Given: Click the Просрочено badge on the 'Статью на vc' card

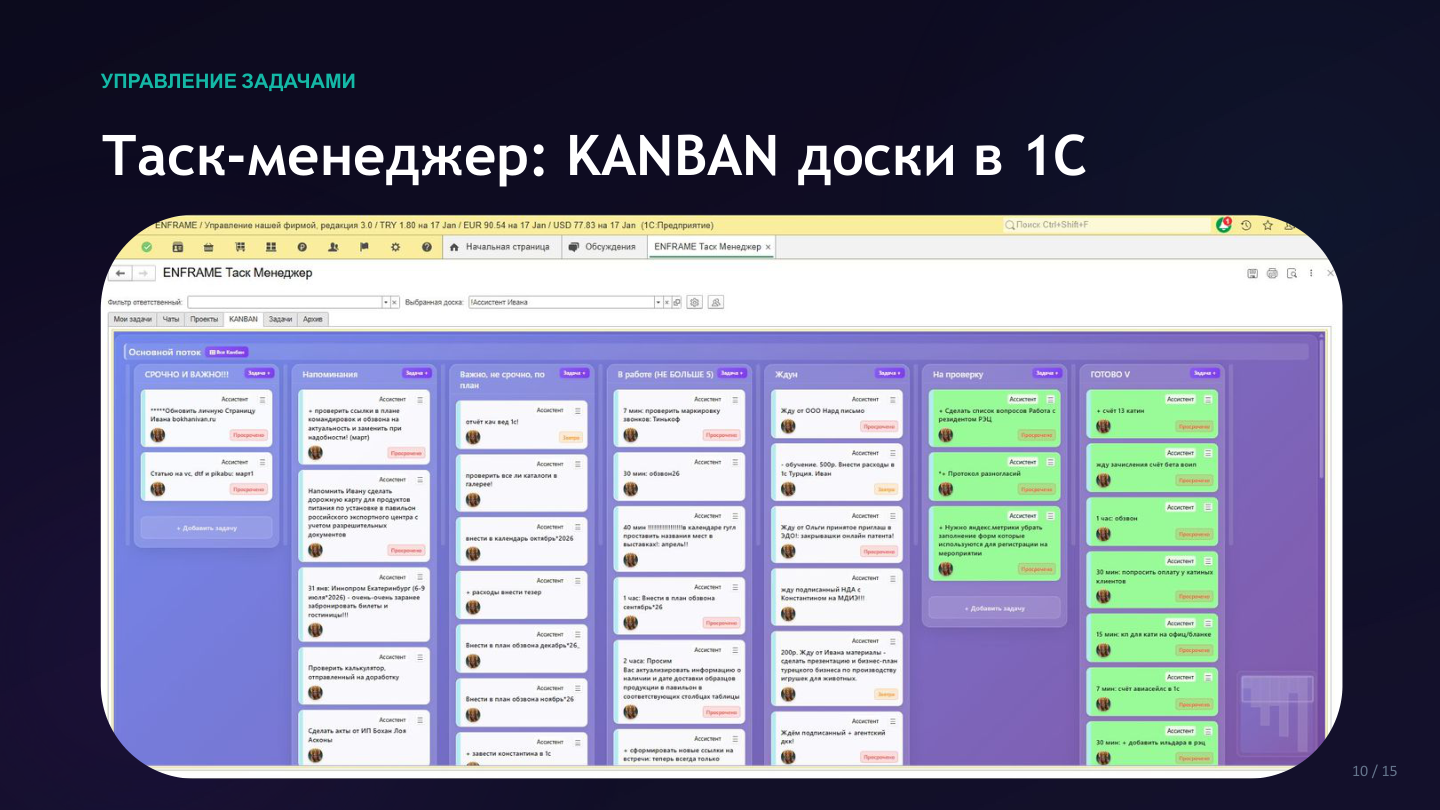Looking at the screenshot, I should point(249,489).
